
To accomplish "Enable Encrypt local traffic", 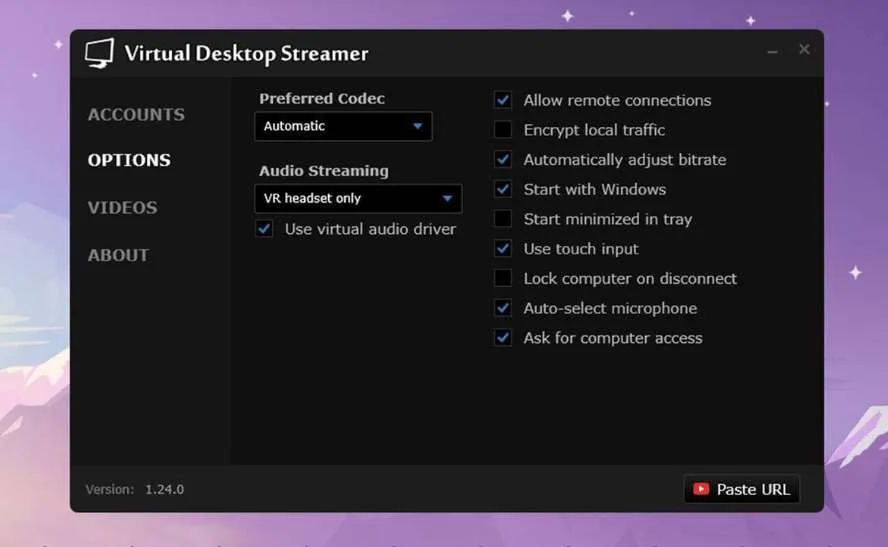I will (x=503, y=130).
